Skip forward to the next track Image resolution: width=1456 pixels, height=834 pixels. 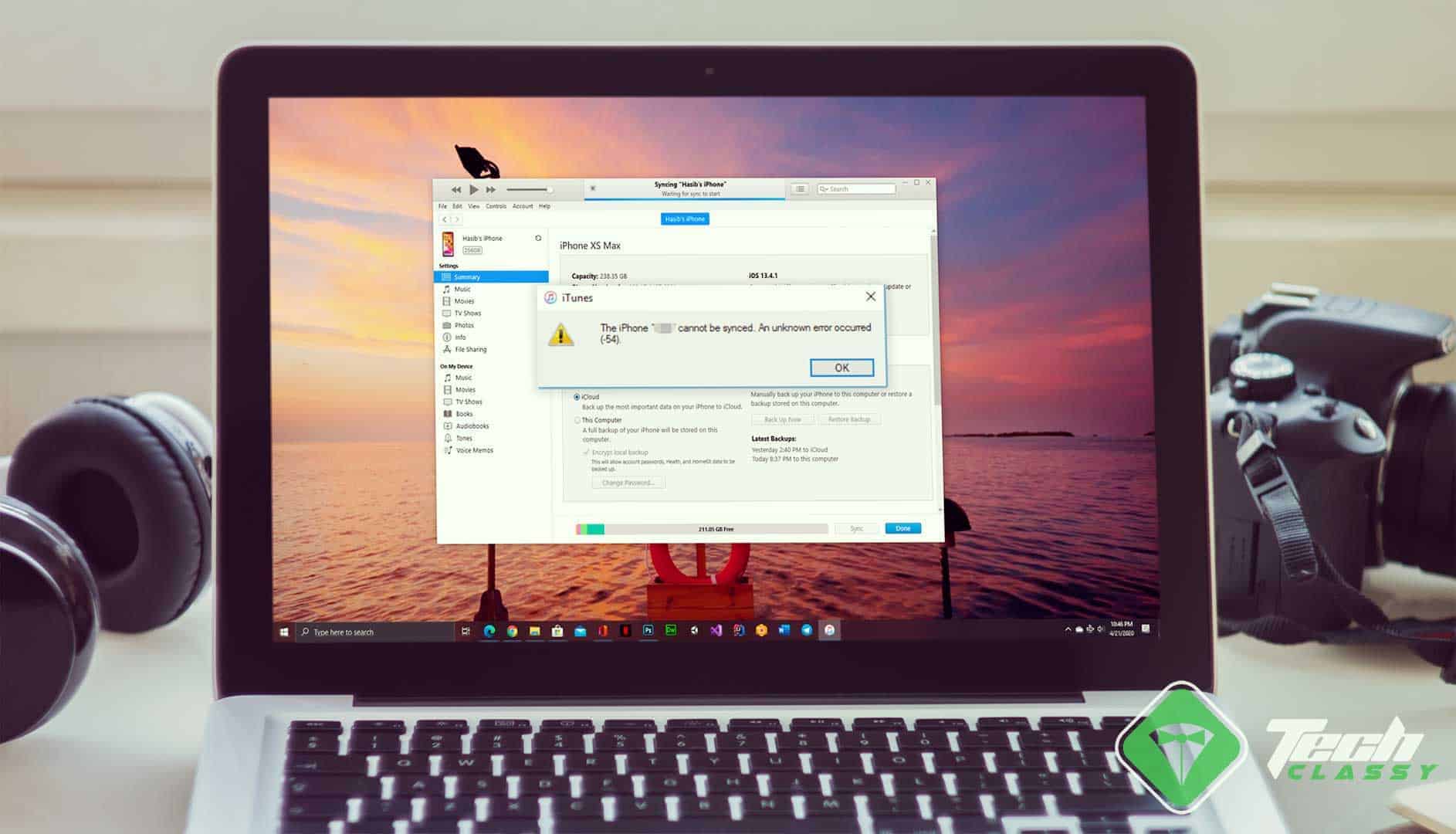491,189
